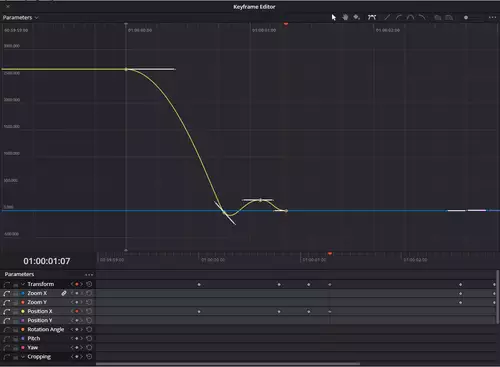This screenshot has height=367, width=500.
Task: Toggle Transform keyframe diamond
Action: pyautogui.click(x=76, y=284)
